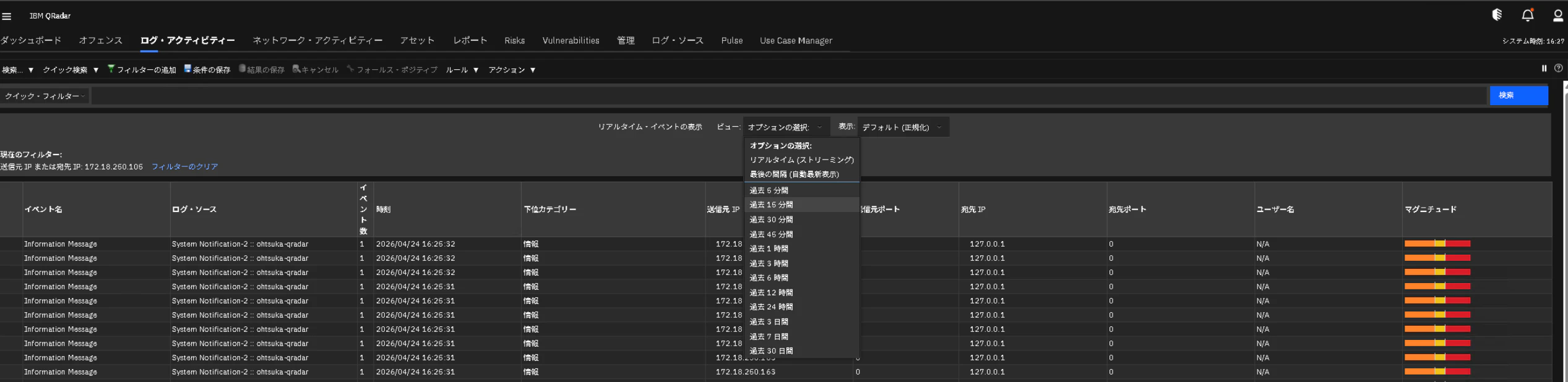Go to Vulnerabilities tab

pyautogui.click(x=571, y=41)
